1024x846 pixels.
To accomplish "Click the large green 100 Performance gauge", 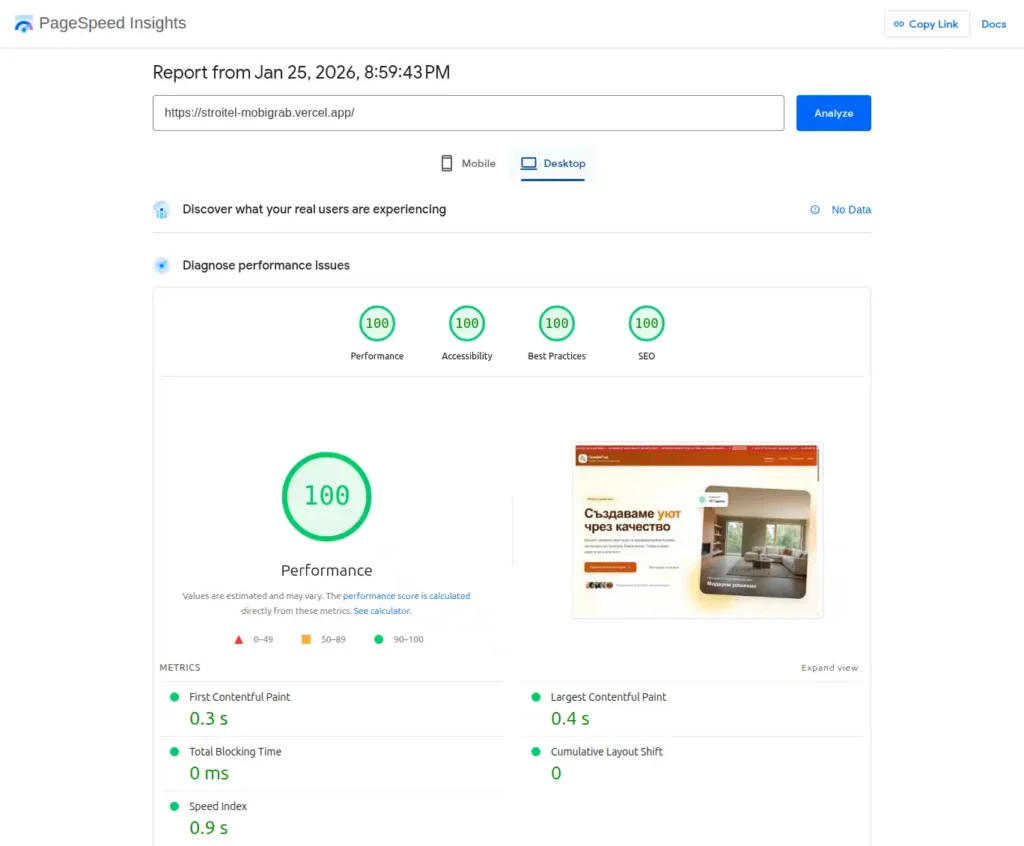I will (x=326, y=496).
